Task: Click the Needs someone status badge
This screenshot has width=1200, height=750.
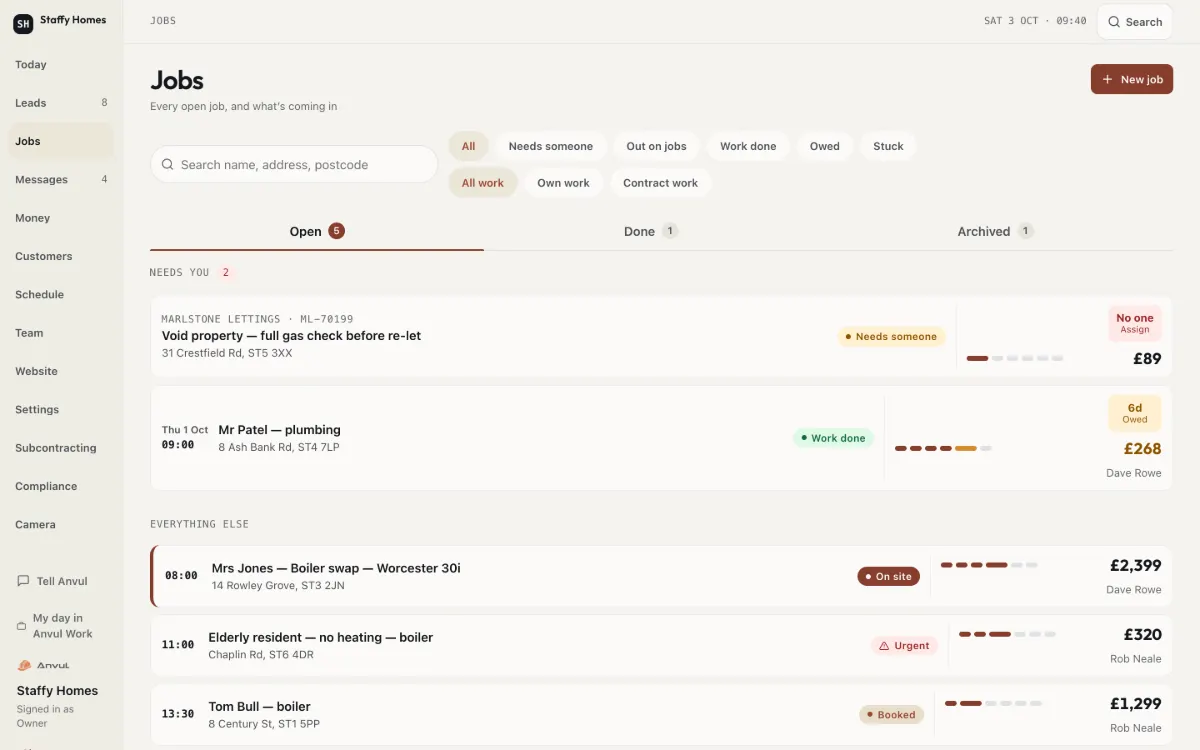Action: click(891, 337)
